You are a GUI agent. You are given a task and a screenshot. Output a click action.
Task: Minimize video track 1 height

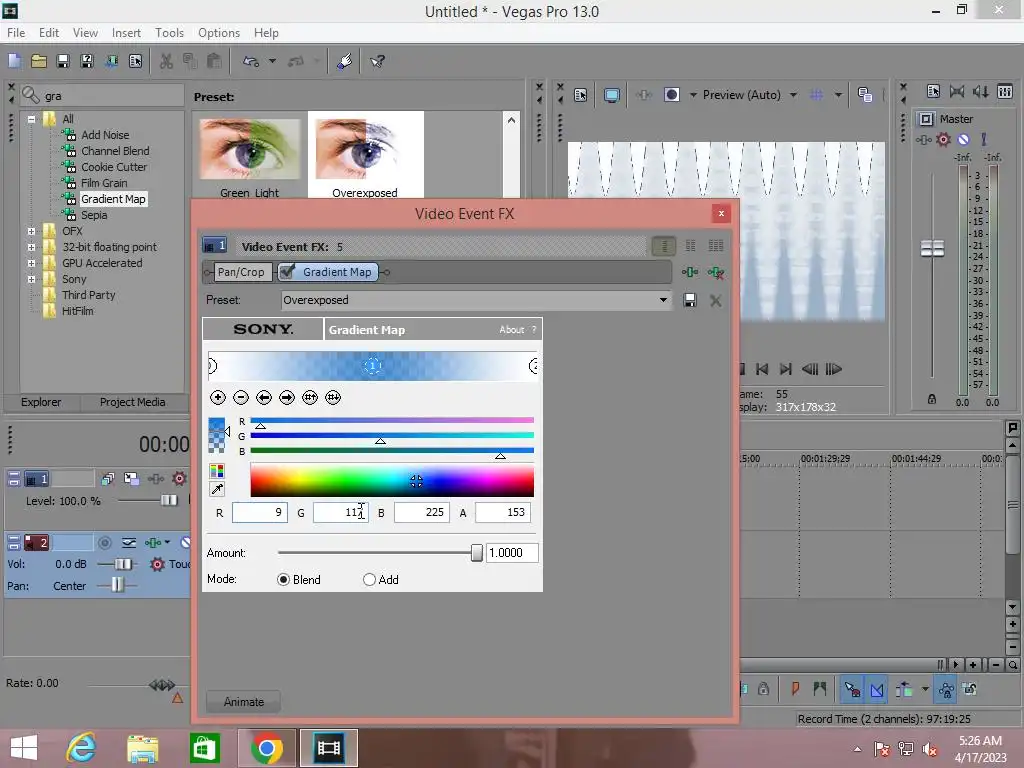click(x=14, y=479)
